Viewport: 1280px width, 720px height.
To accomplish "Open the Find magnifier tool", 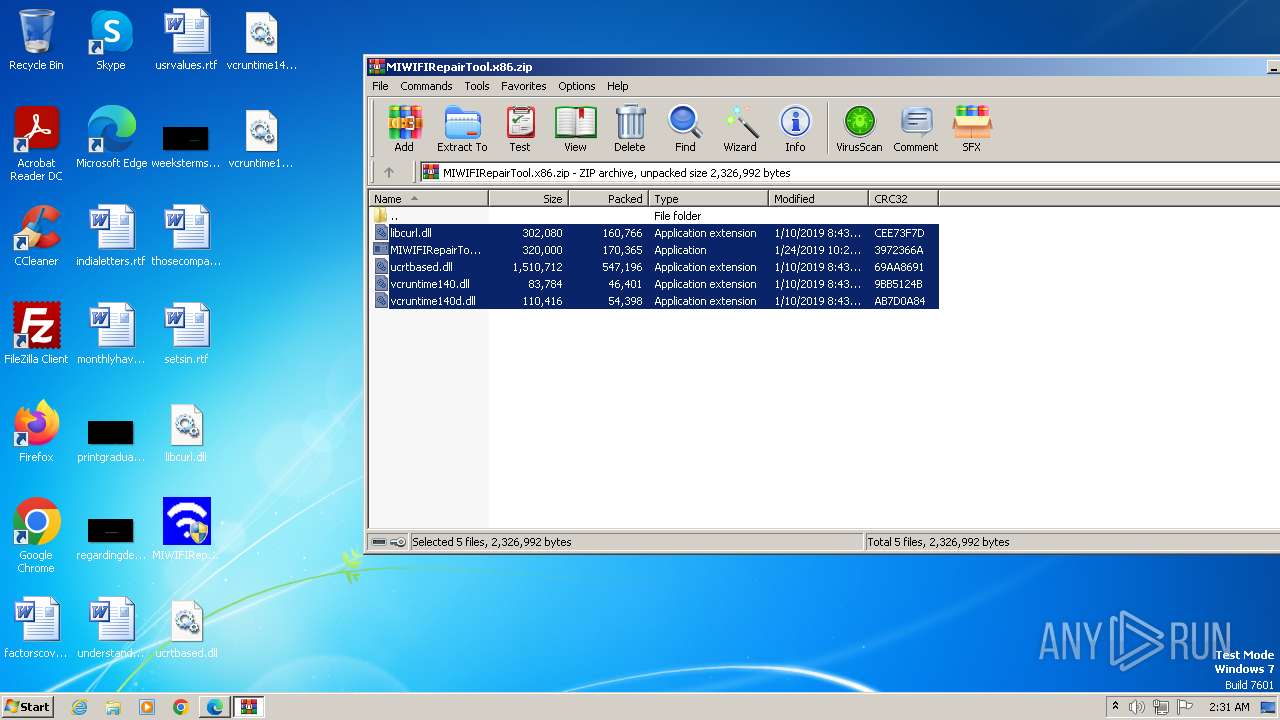I will (x=685, y=129).
